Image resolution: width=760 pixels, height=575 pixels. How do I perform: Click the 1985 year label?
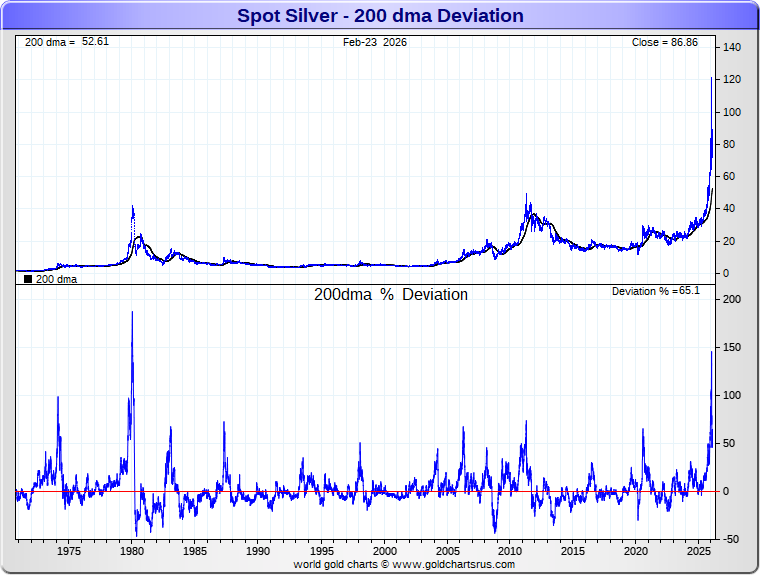(195, 551)
